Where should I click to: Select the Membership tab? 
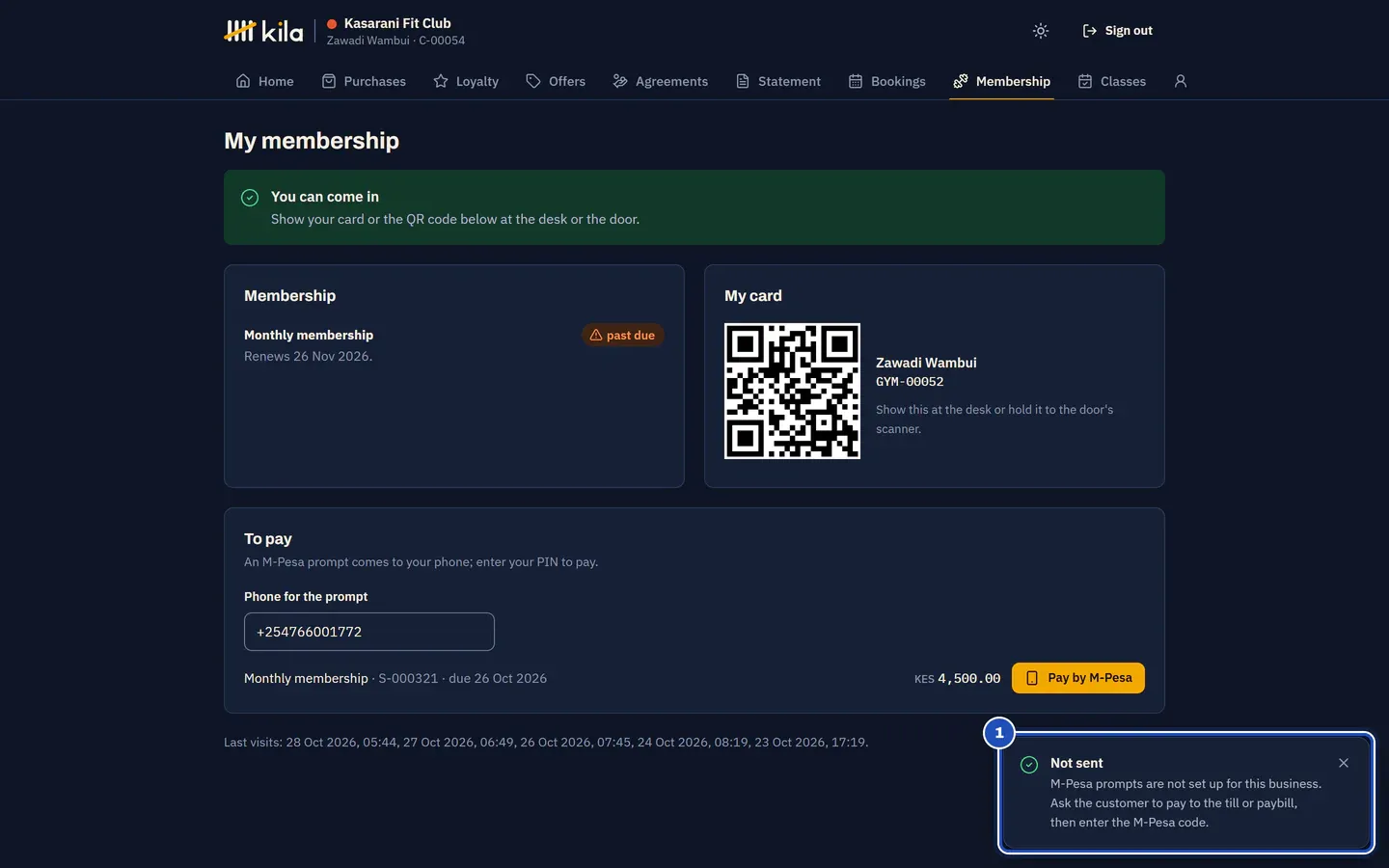click(x=1001, y=81)
